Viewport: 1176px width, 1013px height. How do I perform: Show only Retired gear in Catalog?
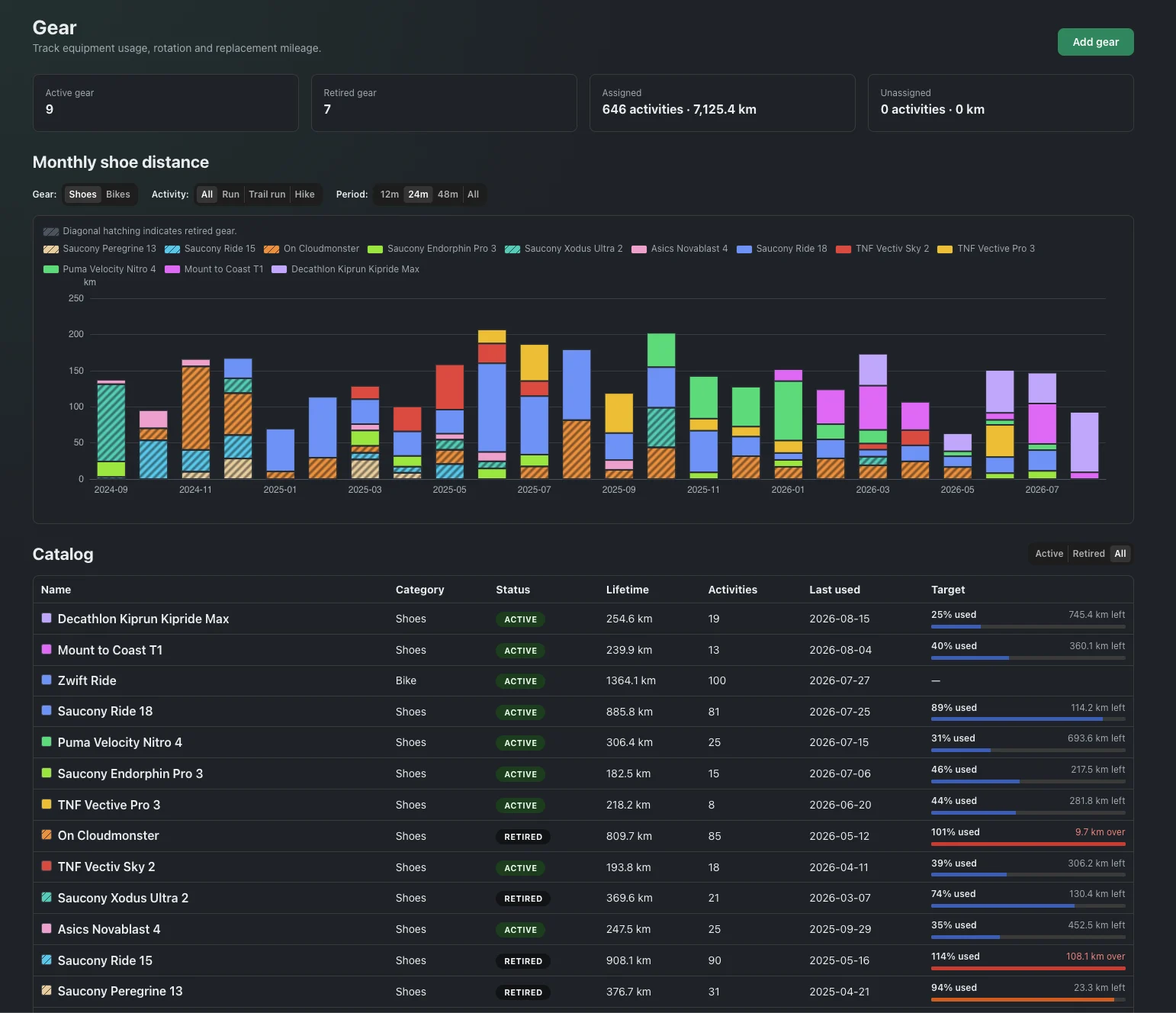click(x=1088, y=554)
